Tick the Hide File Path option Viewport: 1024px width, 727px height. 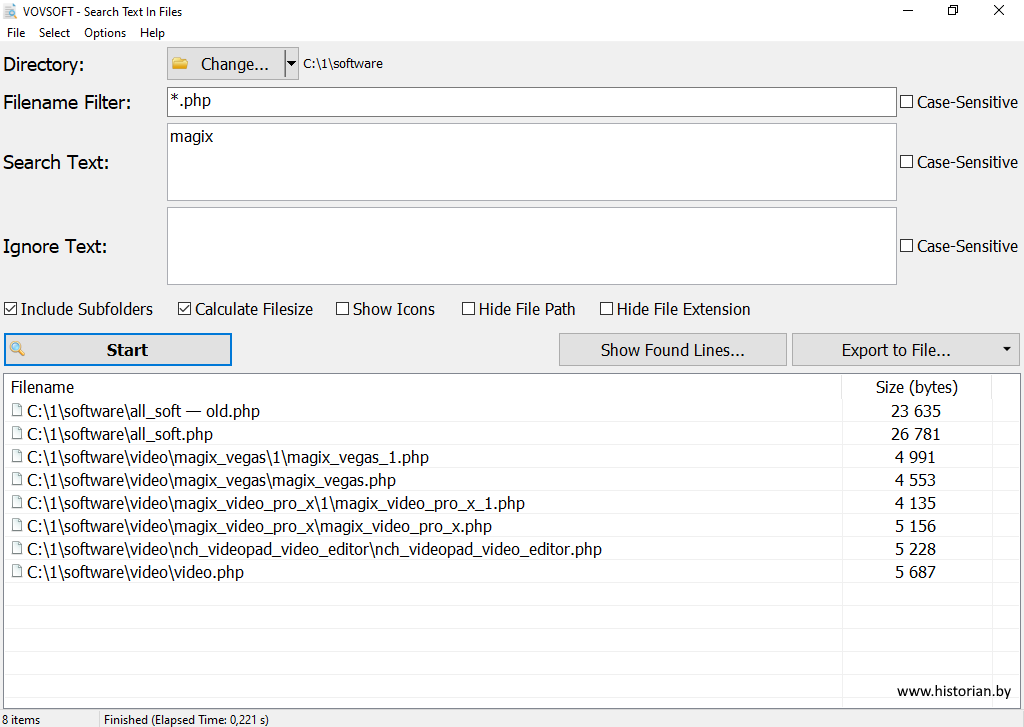[468, 309]
